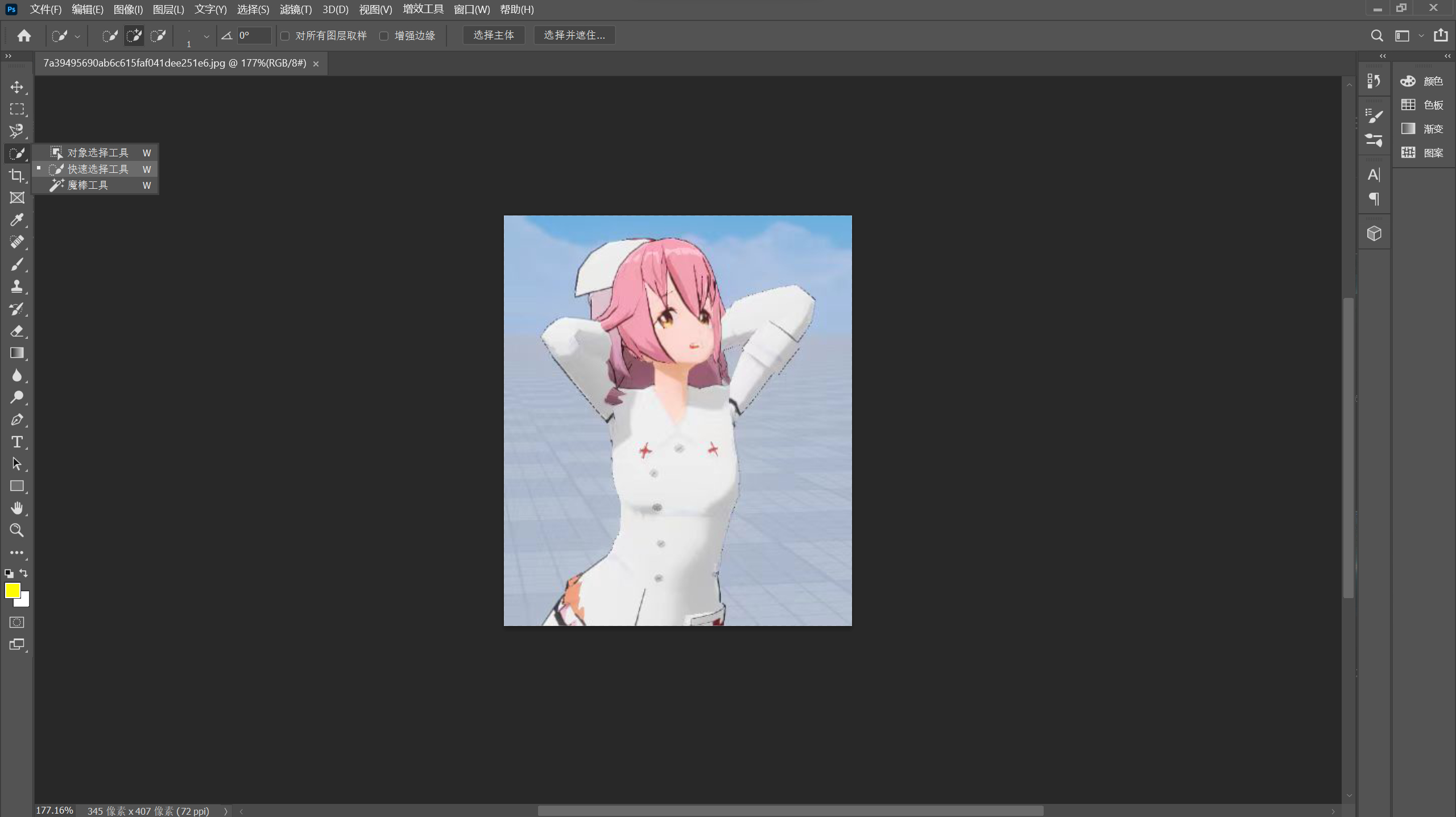Open the Edit Toolbar three-dots button
Image resolution: width=1456 pixels, height=817 pixels.
[16, 553]
